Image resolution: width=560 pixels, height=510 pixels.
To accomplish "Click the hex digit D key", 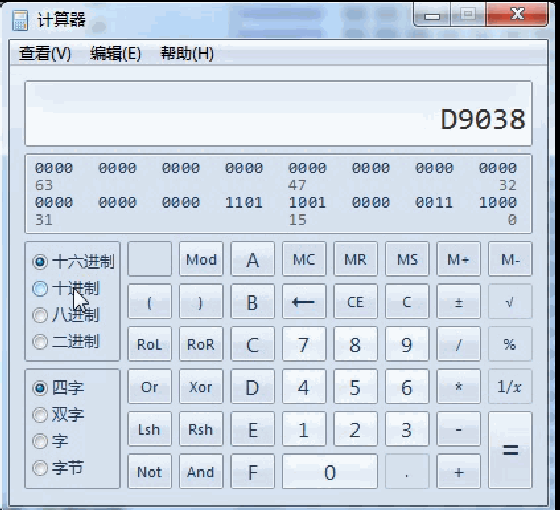I will click(x=252, y=386).
